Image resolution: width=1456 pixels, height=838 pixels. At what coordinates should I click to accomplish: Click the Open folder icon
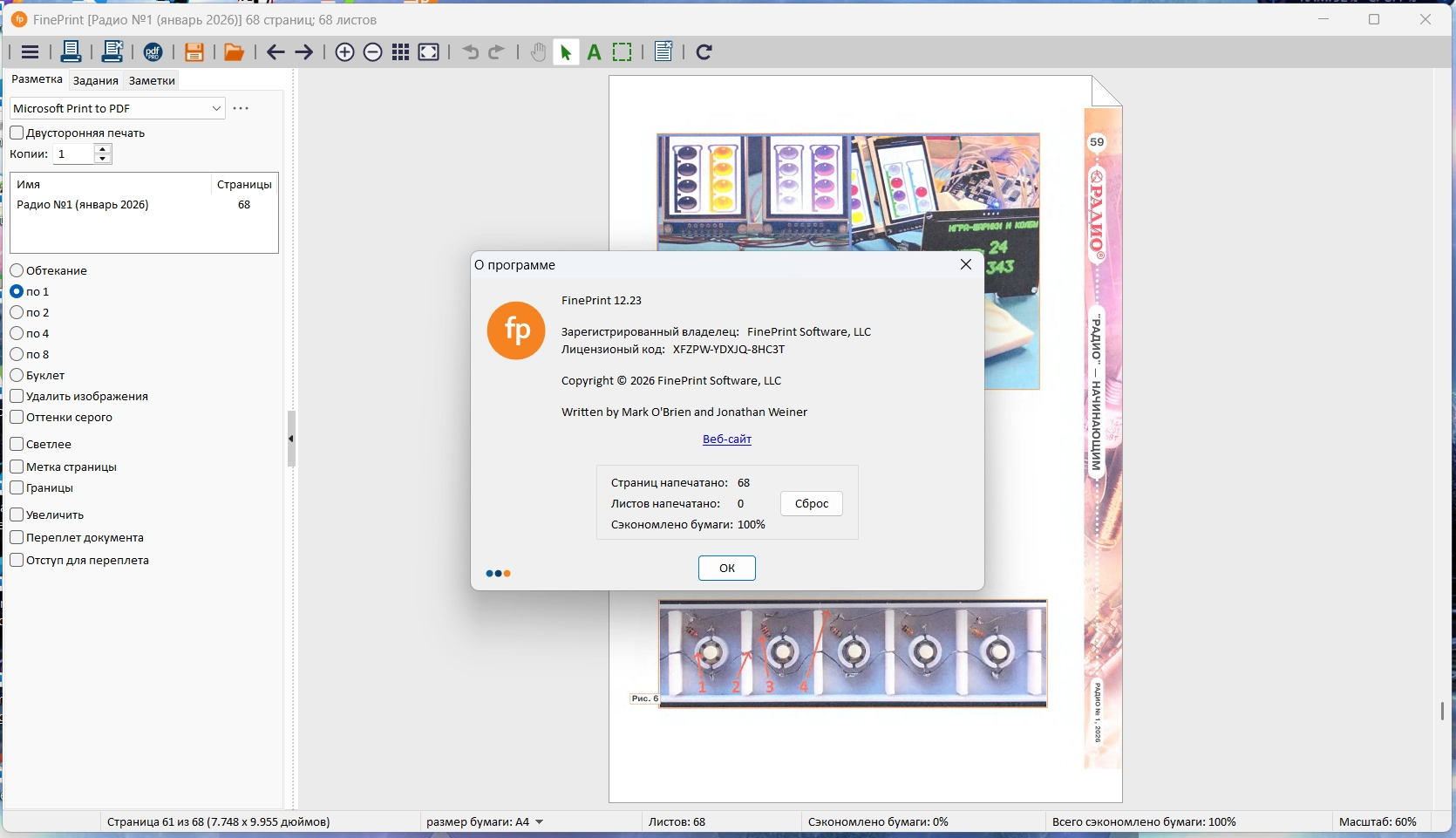234,52
